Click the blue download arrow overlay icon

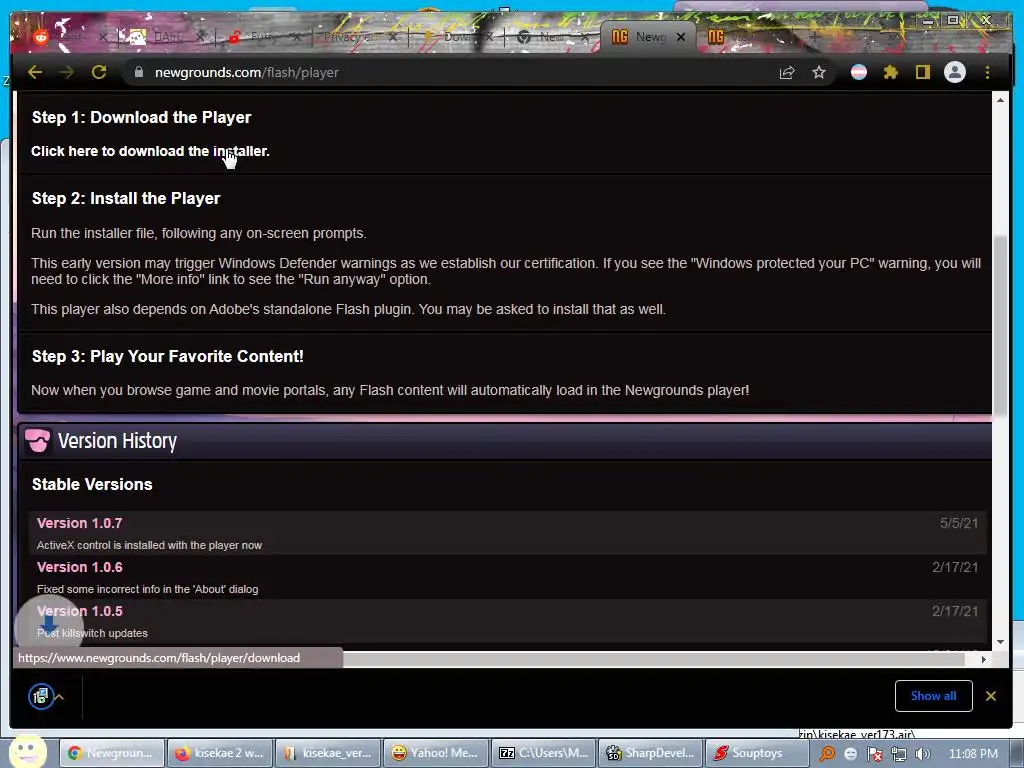point(49,626)
